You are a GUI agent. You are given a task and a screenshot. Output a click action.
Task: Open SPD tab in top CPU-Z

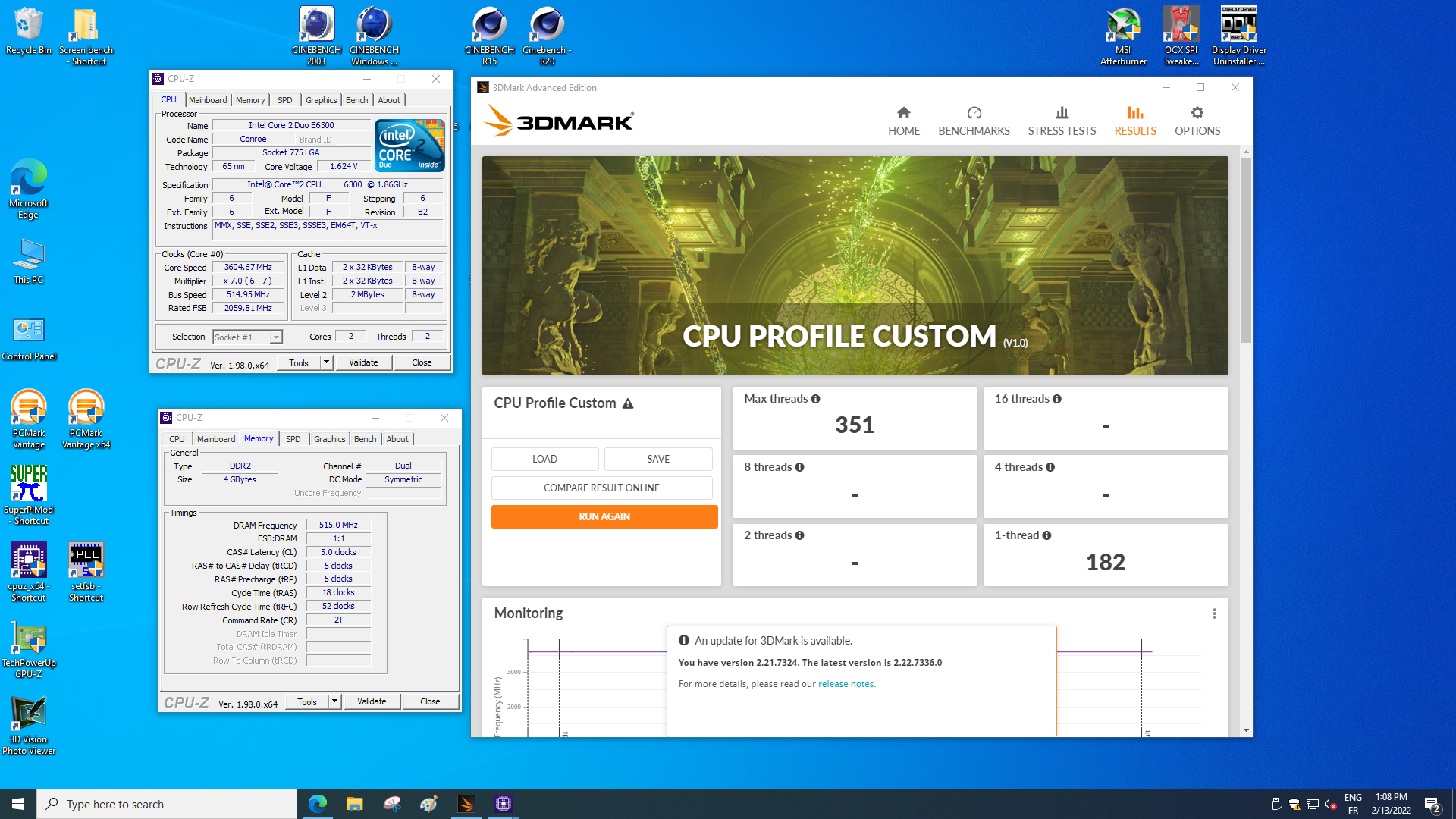pyautogui.click(x=284, y=100)
